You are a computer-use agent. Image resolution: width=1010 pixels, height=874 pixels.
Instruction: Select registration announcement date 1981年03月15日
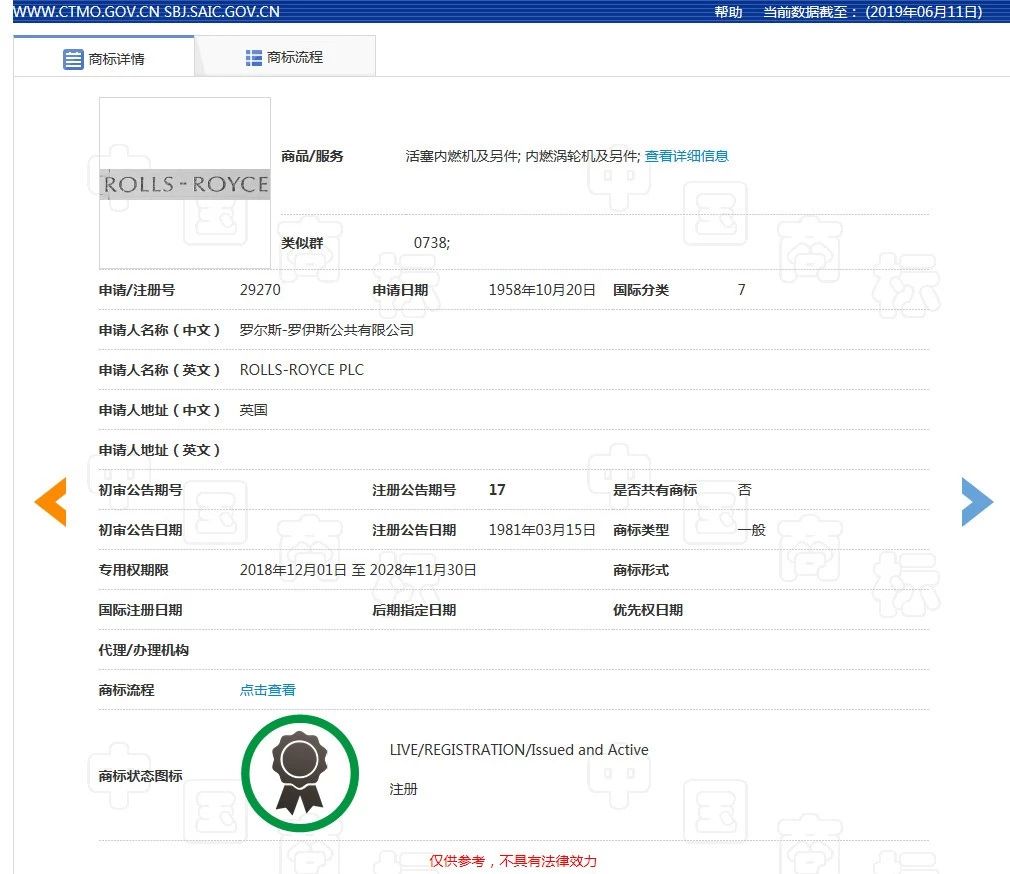click(x=542, y=529)
